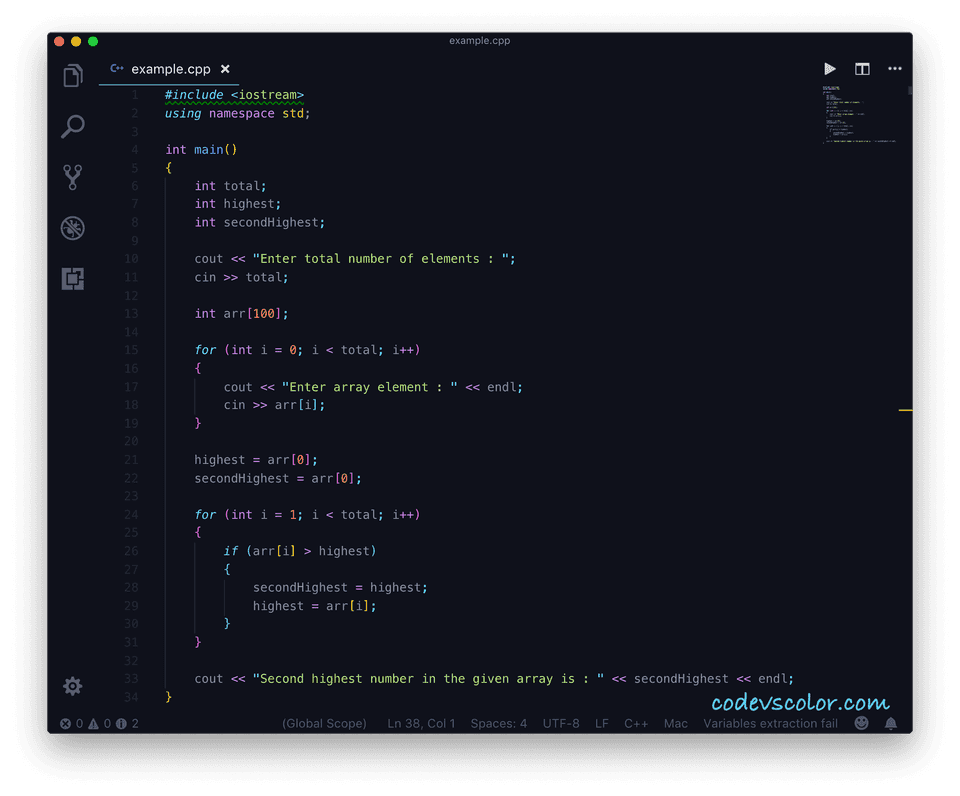This screenshot has height=796, width=960.
Task: Open the Source Control view
Action: (71, 177)
